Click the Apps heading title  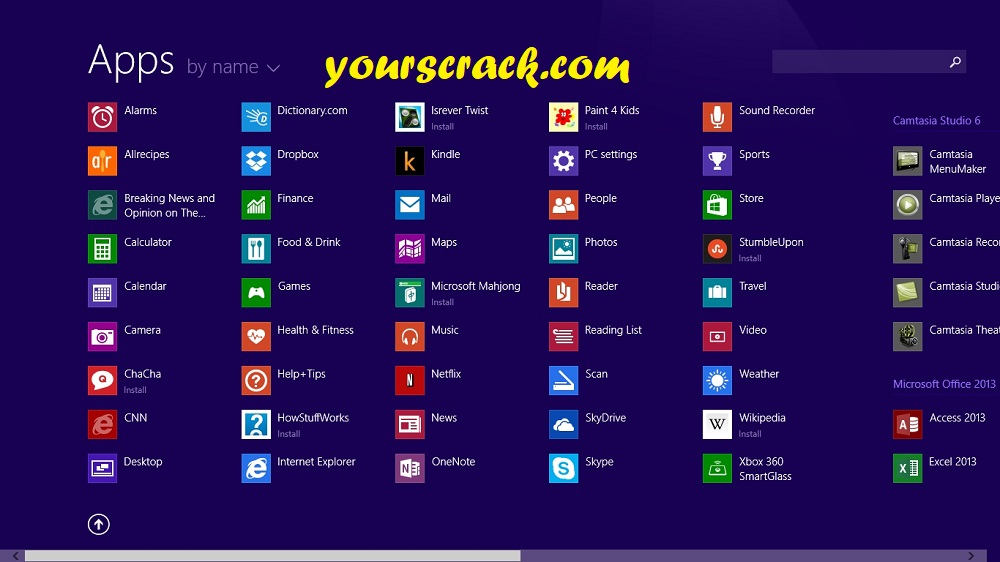pyautogui.click(x=131, y=62)
